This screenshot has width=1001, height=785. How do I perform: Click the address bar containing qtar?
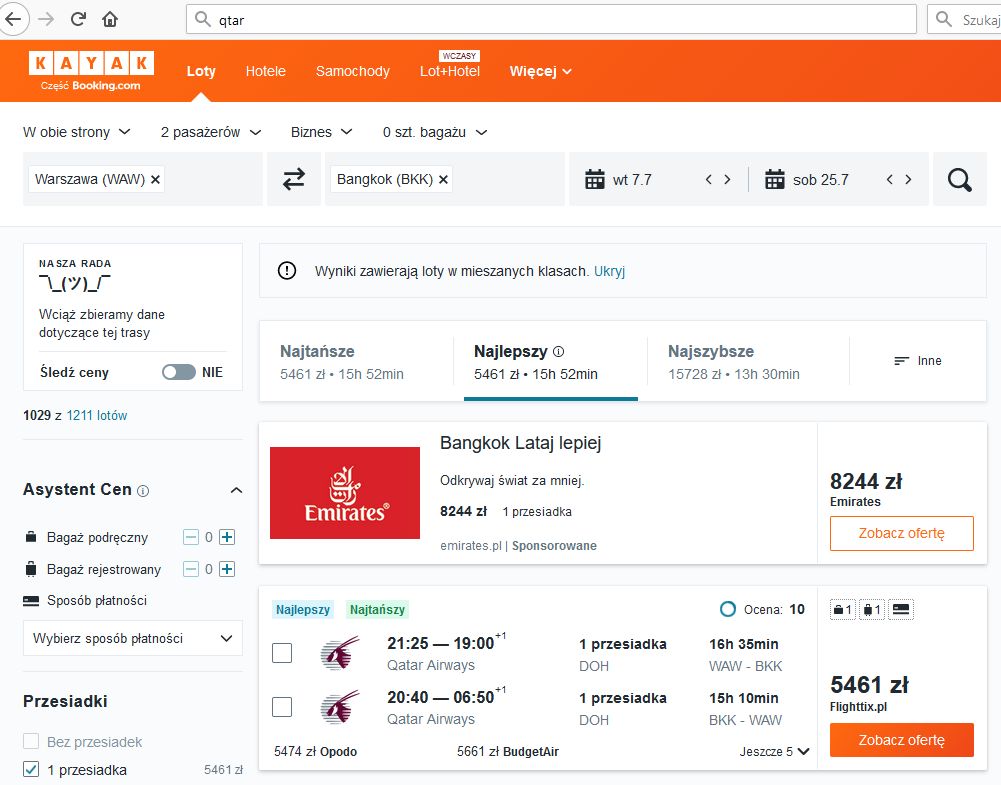552,19
